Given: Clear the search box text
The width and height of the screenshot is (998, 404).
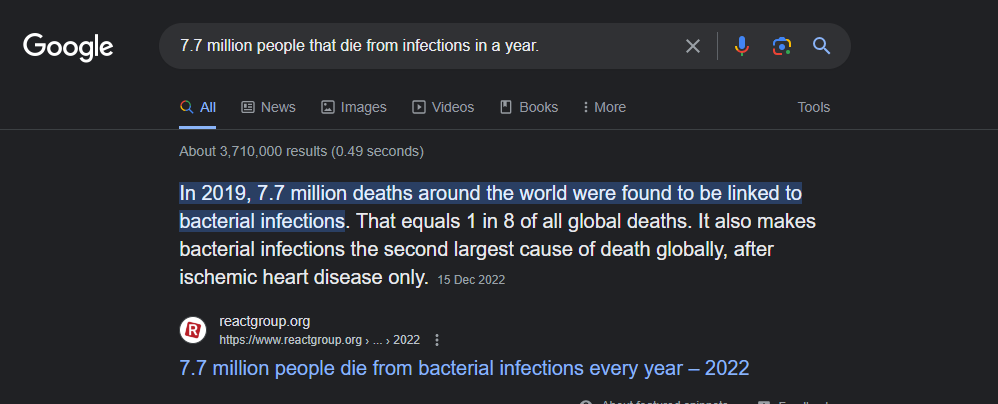Looking at the screenshot, I should [x=693, y=46].
